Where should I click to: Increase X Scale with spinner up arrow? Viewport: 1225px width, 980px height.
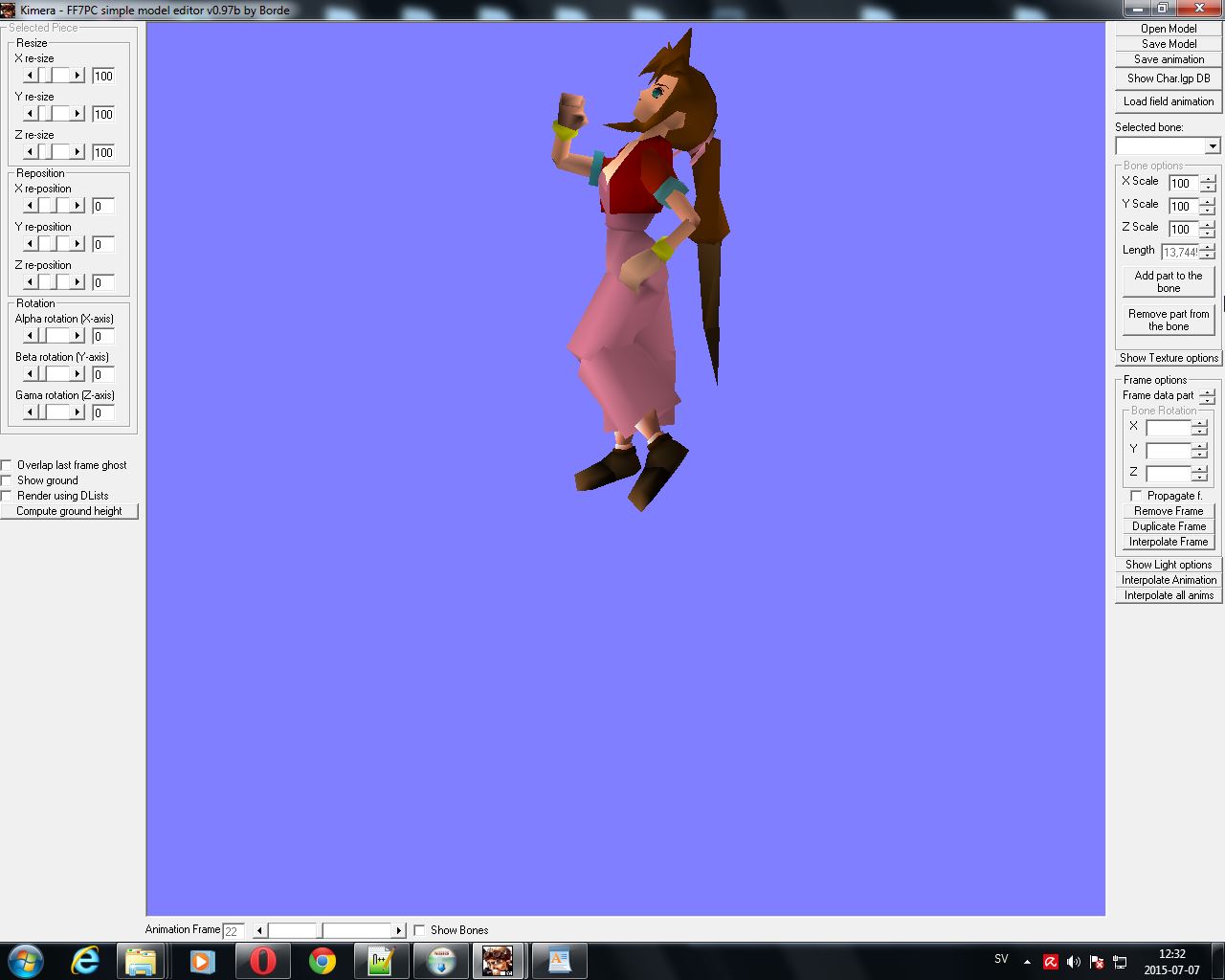click(x=1208, y=179)
